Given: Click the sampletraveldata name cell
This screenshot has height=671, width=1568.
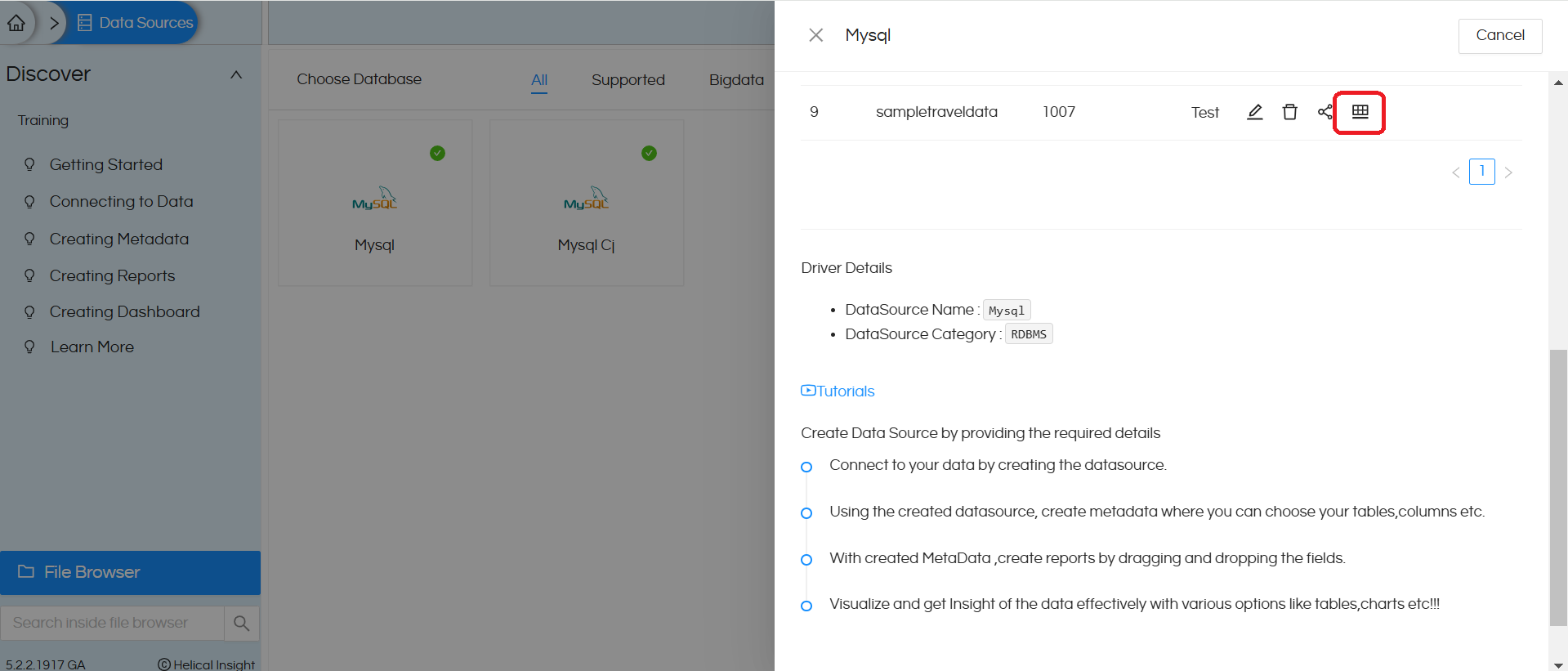Looking at the screenshot, I should coord(936,112).
